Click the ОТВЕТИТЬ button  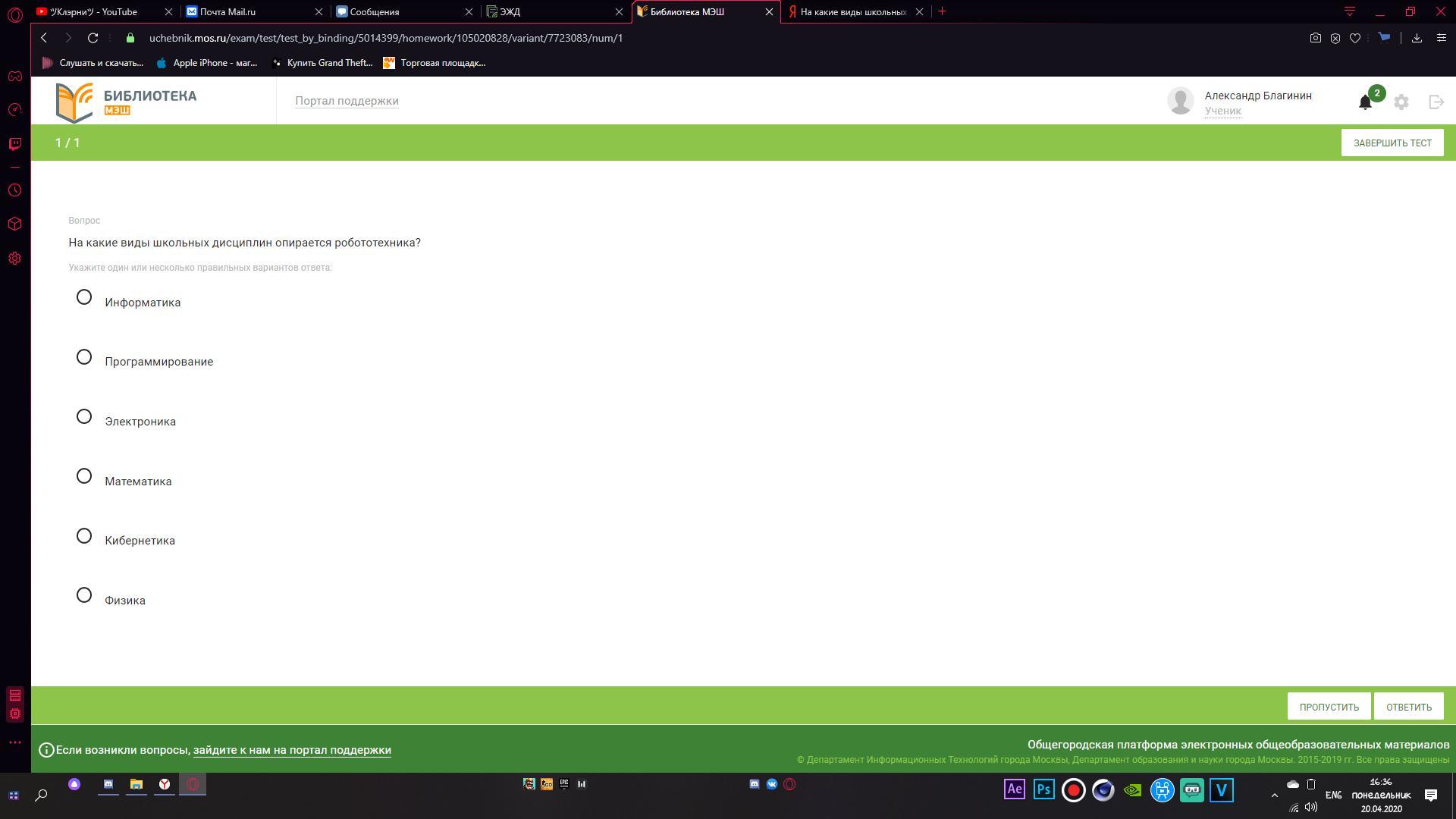[x=1408, y=707]
